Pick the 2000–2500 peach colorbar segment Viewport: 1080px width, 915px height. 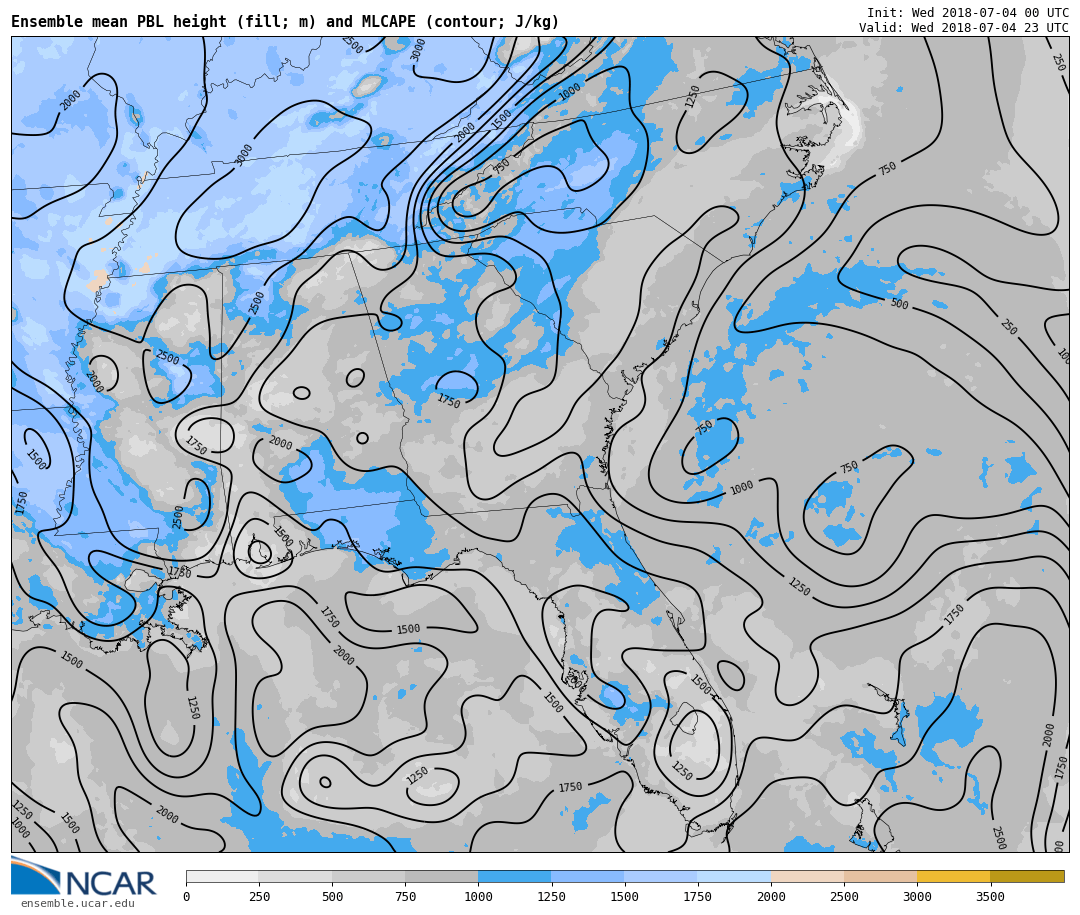coord(807,876)
